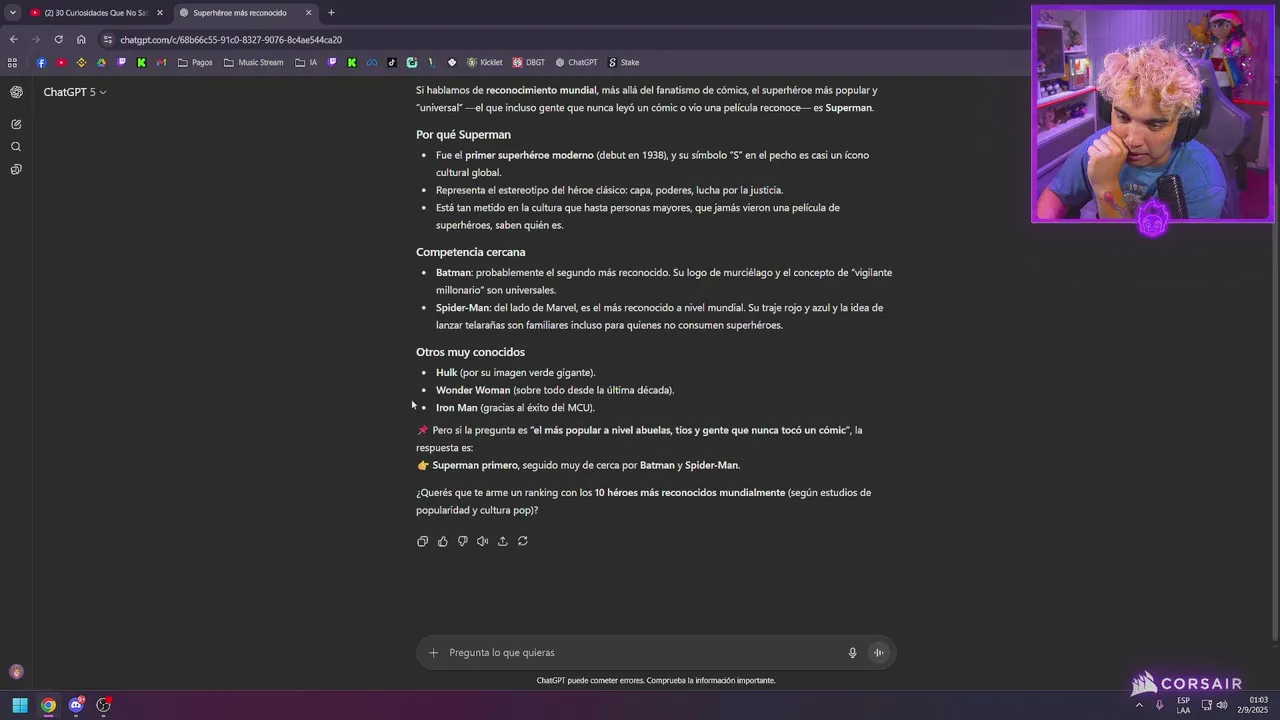The image size is (1280, 720).
Task: Regenerate the response
Action: click(523, 541)
